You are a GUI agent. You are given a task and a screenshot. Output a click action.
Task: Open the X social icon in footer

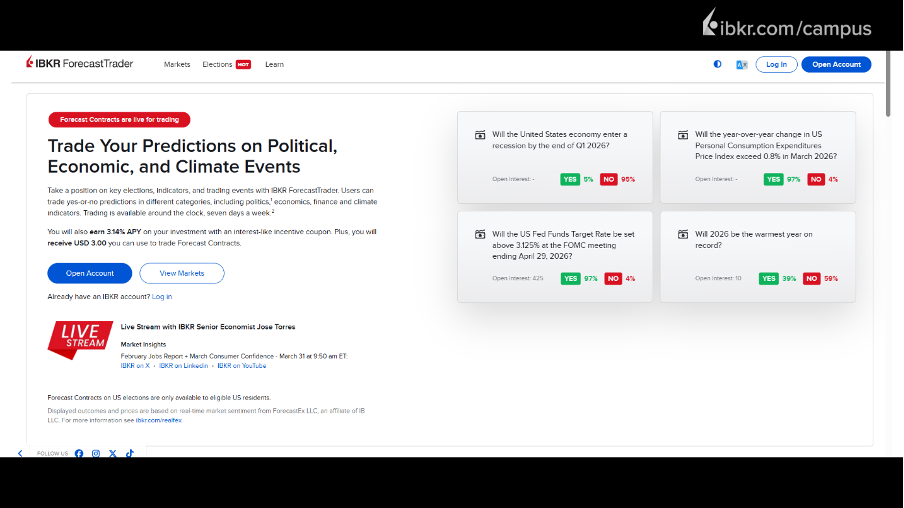click(x=113, y=453)
